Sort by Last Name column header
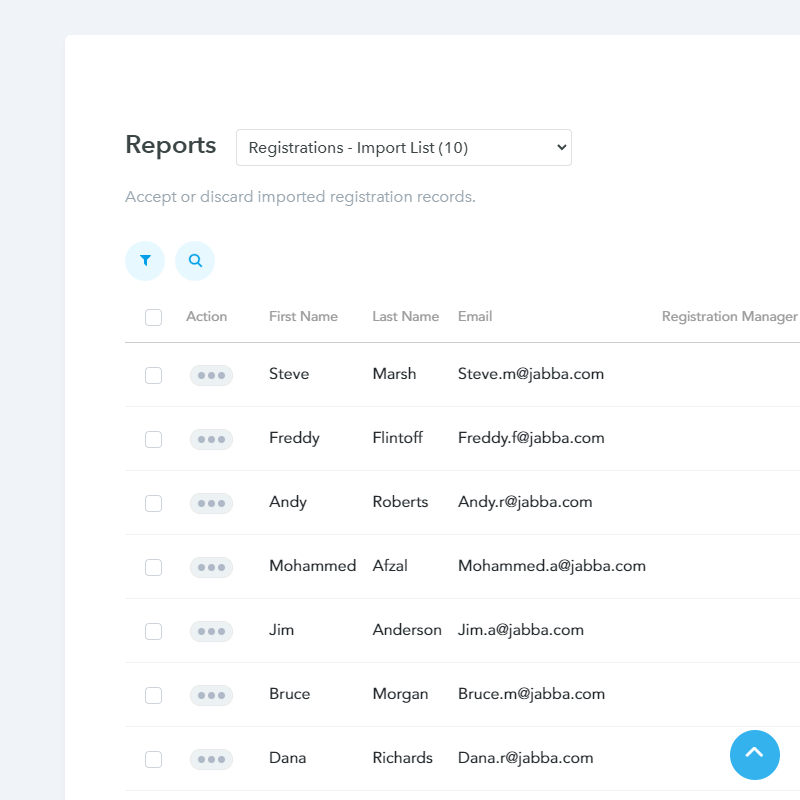The height and width of the screenshot is (800, 800). 405,317
